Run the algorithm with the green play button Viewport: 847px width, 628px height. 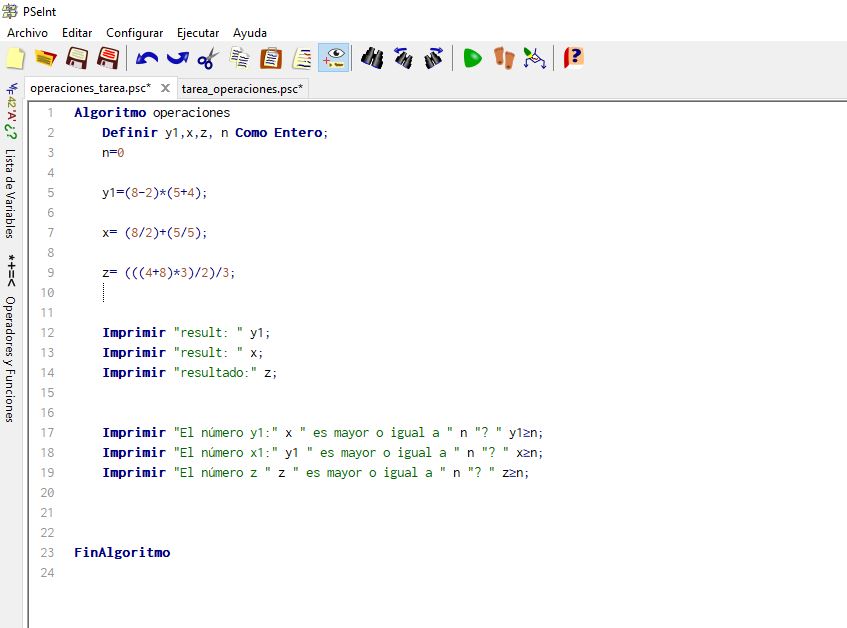pos(472,58)
